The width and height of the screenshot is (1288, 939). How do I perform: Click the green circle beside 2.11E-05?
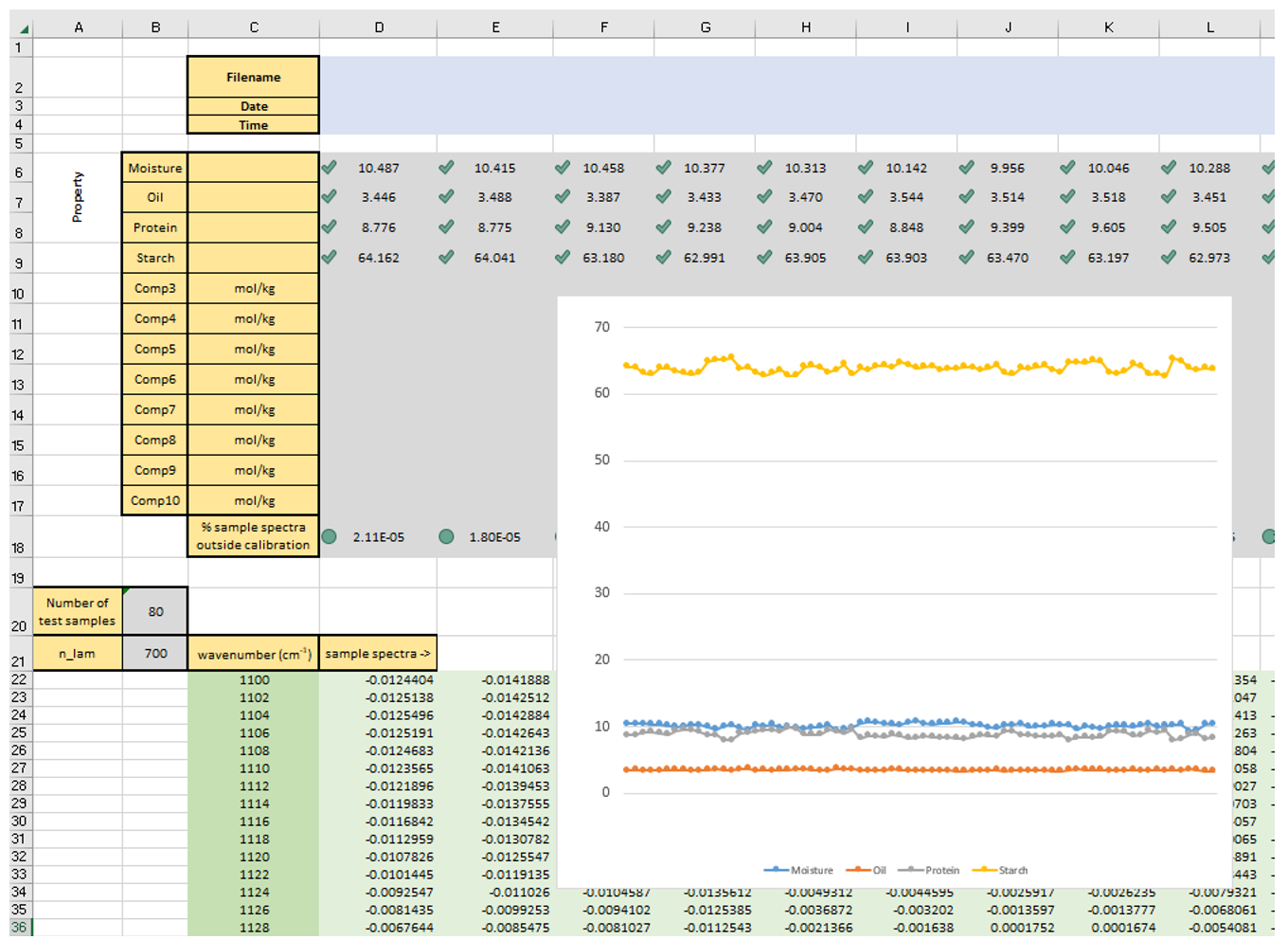pos(329,536)
